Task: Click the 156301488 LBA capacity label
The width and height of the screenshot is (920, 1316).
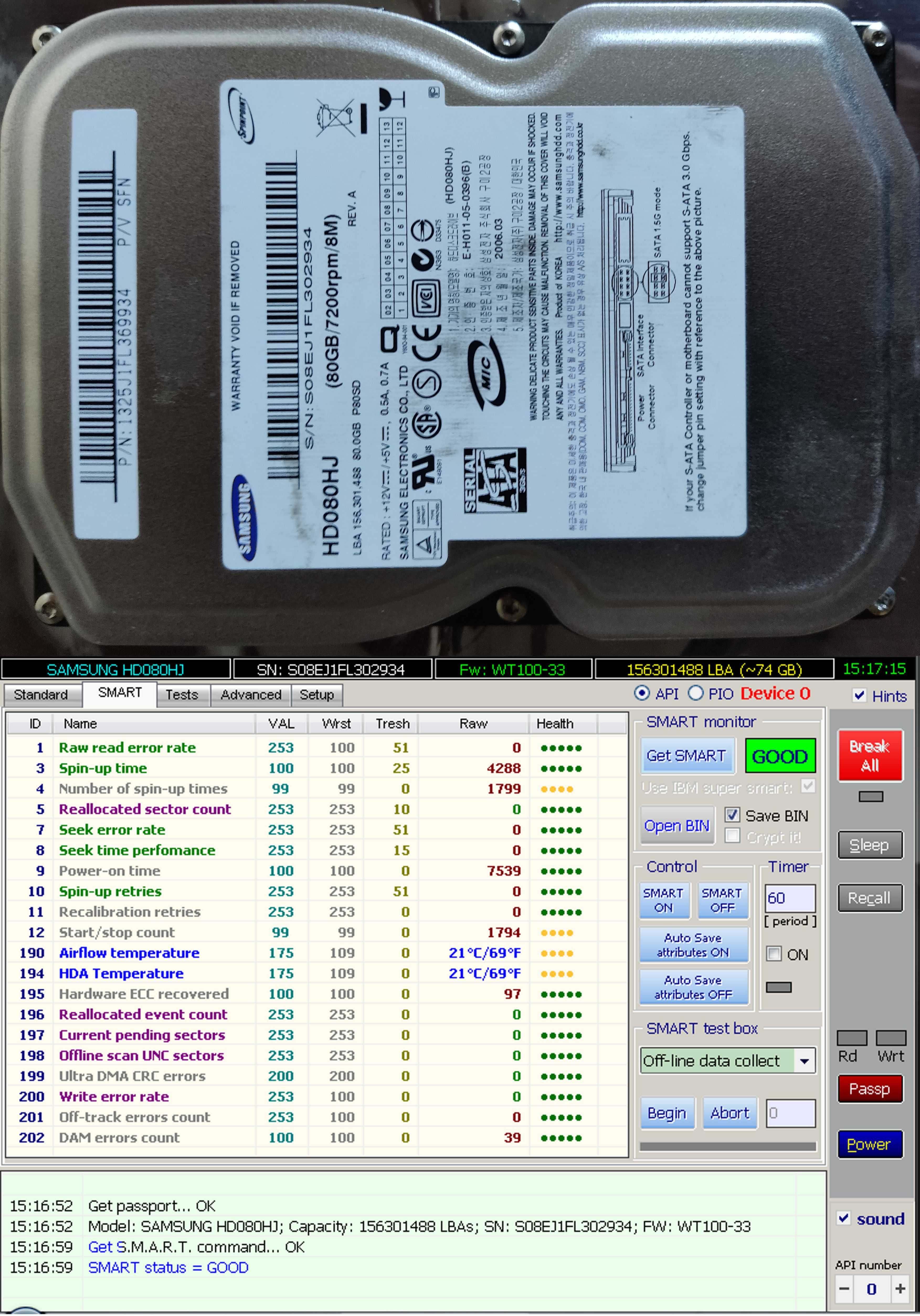Action: pos(714,669)
